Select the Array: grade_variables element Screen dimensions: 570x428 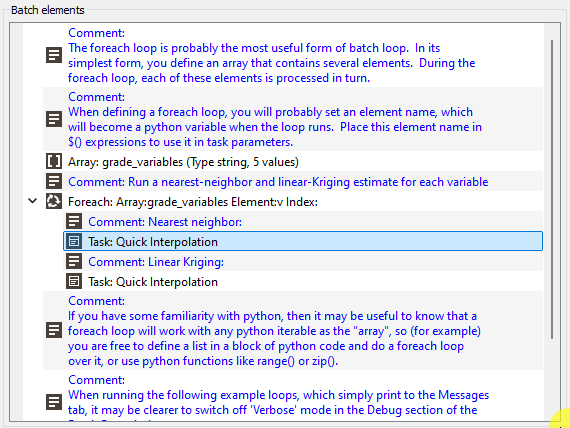point(293,161)
